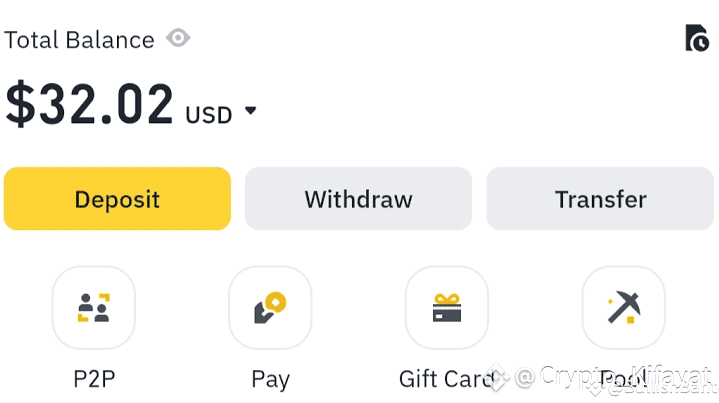
Task: Click the P2P text label
Action: pyautogui.click(x=94, y=379)
